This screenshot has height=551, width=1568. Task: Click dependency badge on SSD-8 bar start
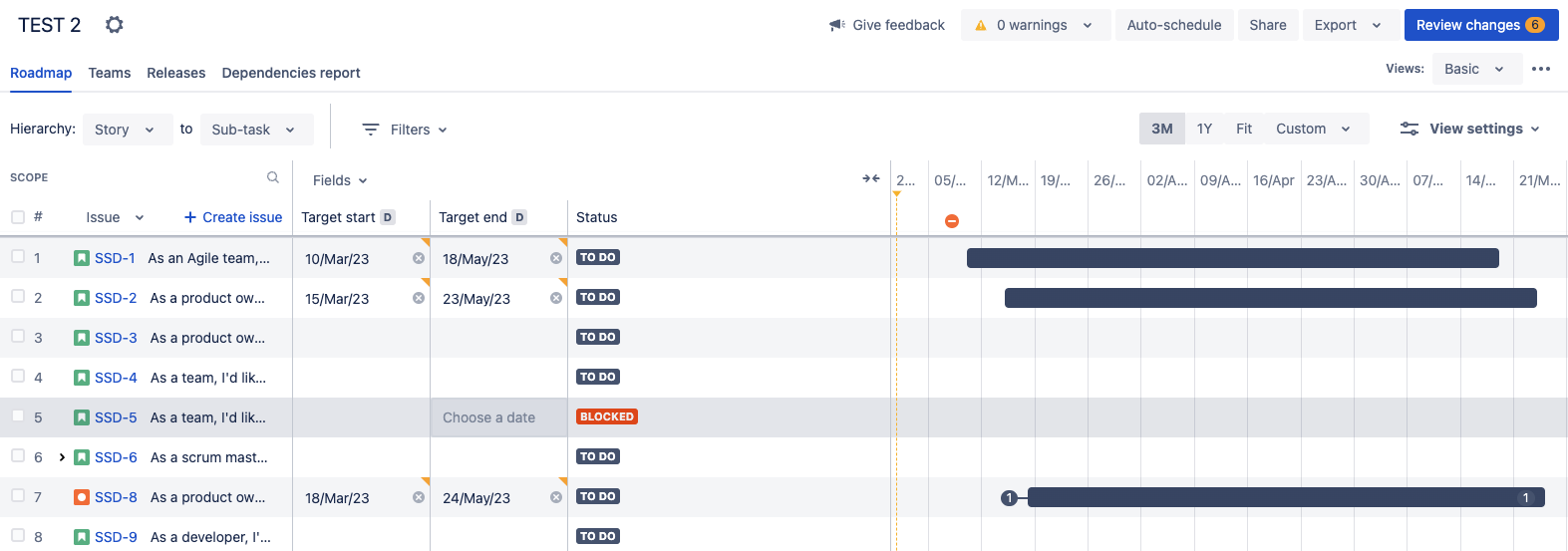[1010, 498]
